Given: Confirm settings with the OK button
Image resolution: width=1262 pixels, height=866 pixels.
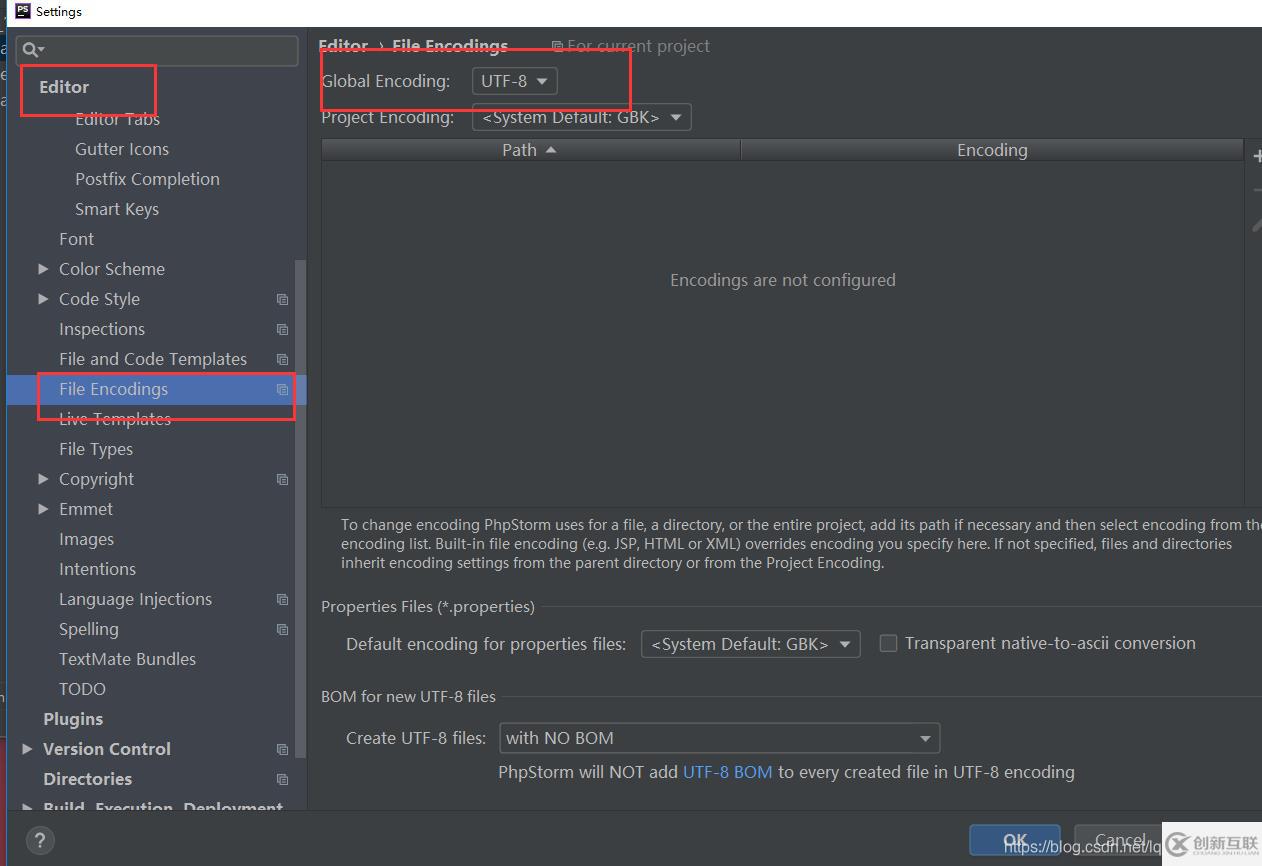Looking at the screenshot, I should [1014, 840].
